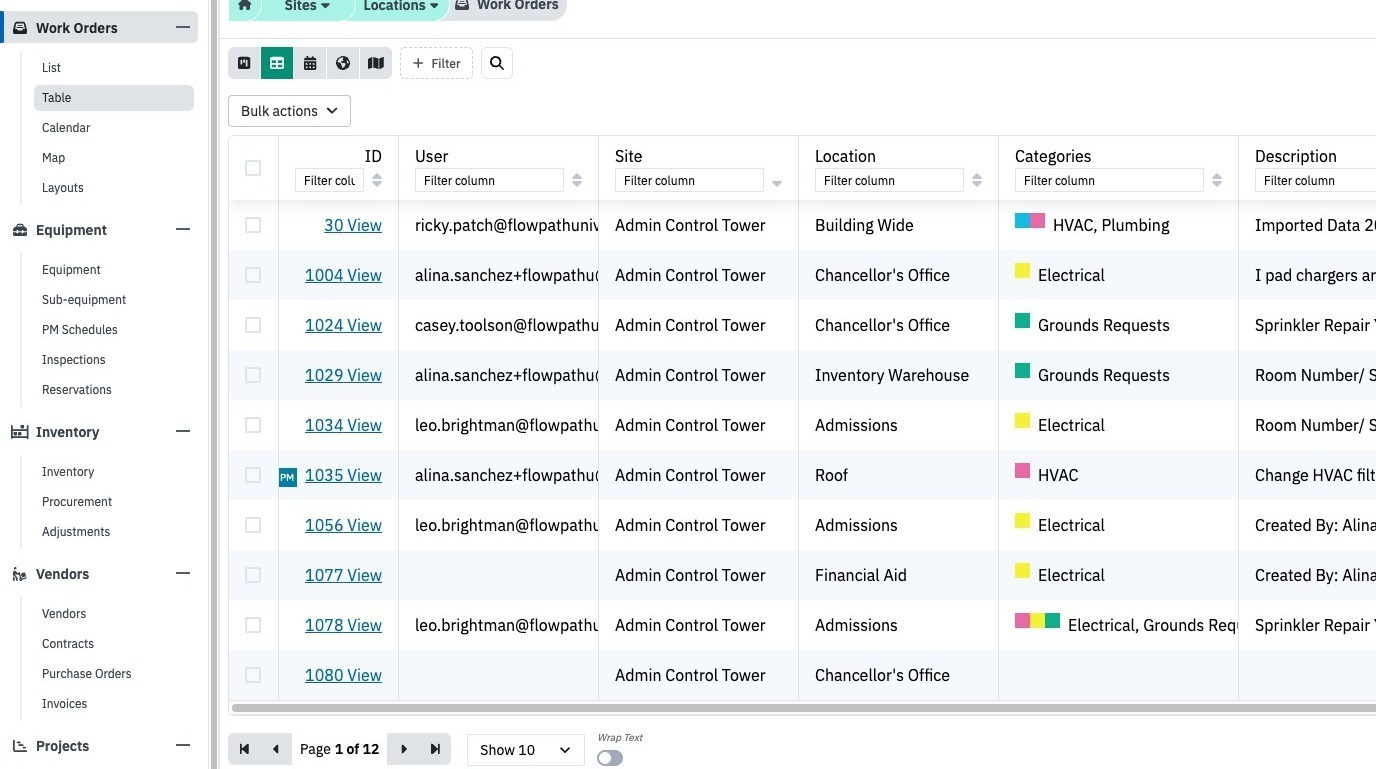Collapse the Inventory sidebar section
Screen dimensions: 1376x769
point(183,432)
